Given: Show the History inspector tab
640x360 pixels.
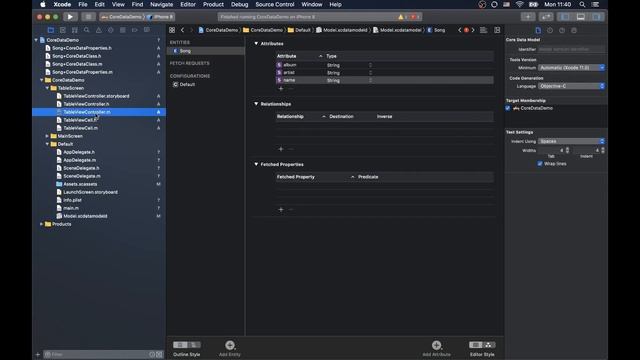Looking at the screenshot, I should [550, 30].
